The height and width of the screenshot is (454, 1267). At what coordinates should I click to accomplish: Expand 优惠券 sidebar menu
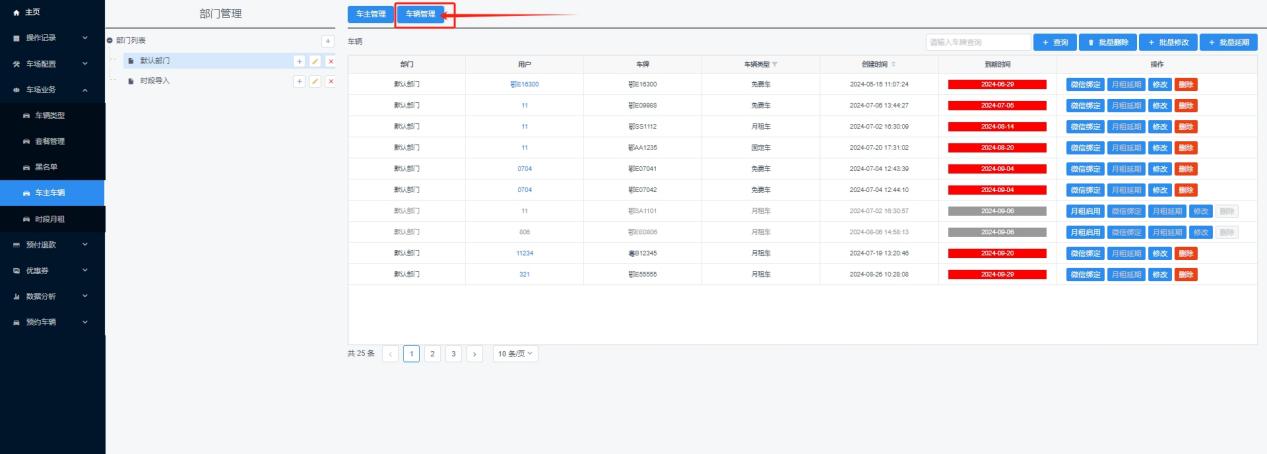52,270
